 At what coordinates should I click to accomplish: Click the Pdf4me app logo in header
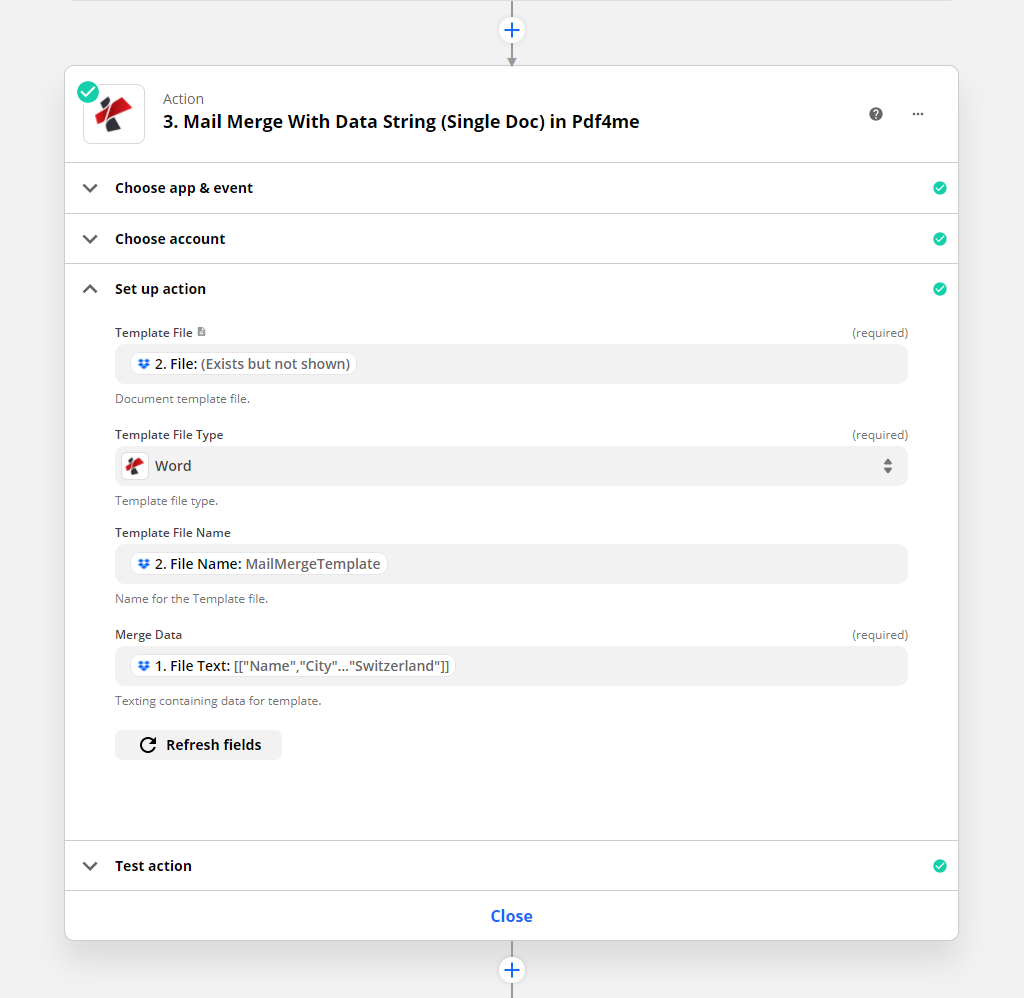tap(114, 114)
